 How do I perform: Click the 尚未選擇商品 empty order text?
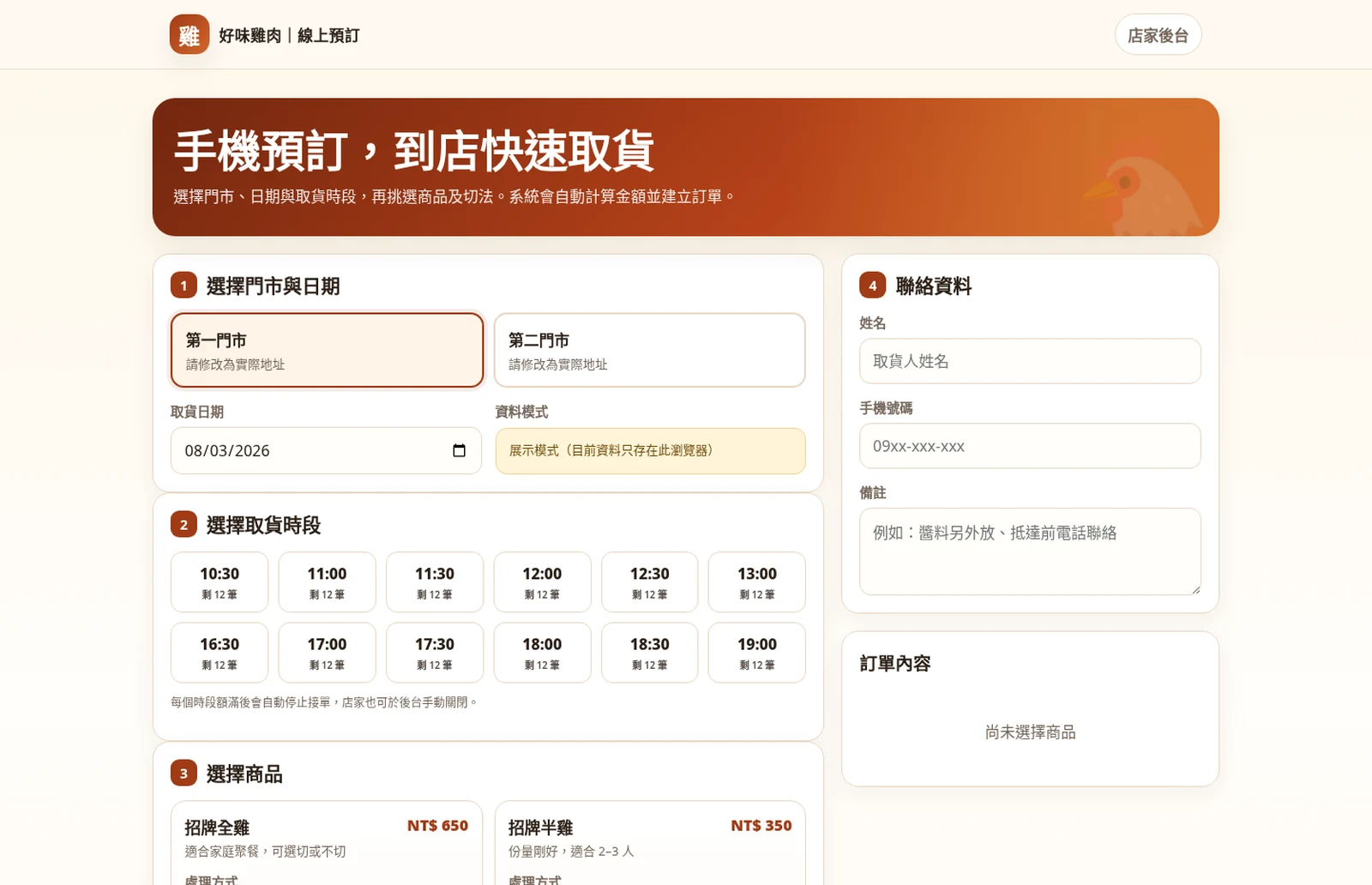click(1030, 732)
